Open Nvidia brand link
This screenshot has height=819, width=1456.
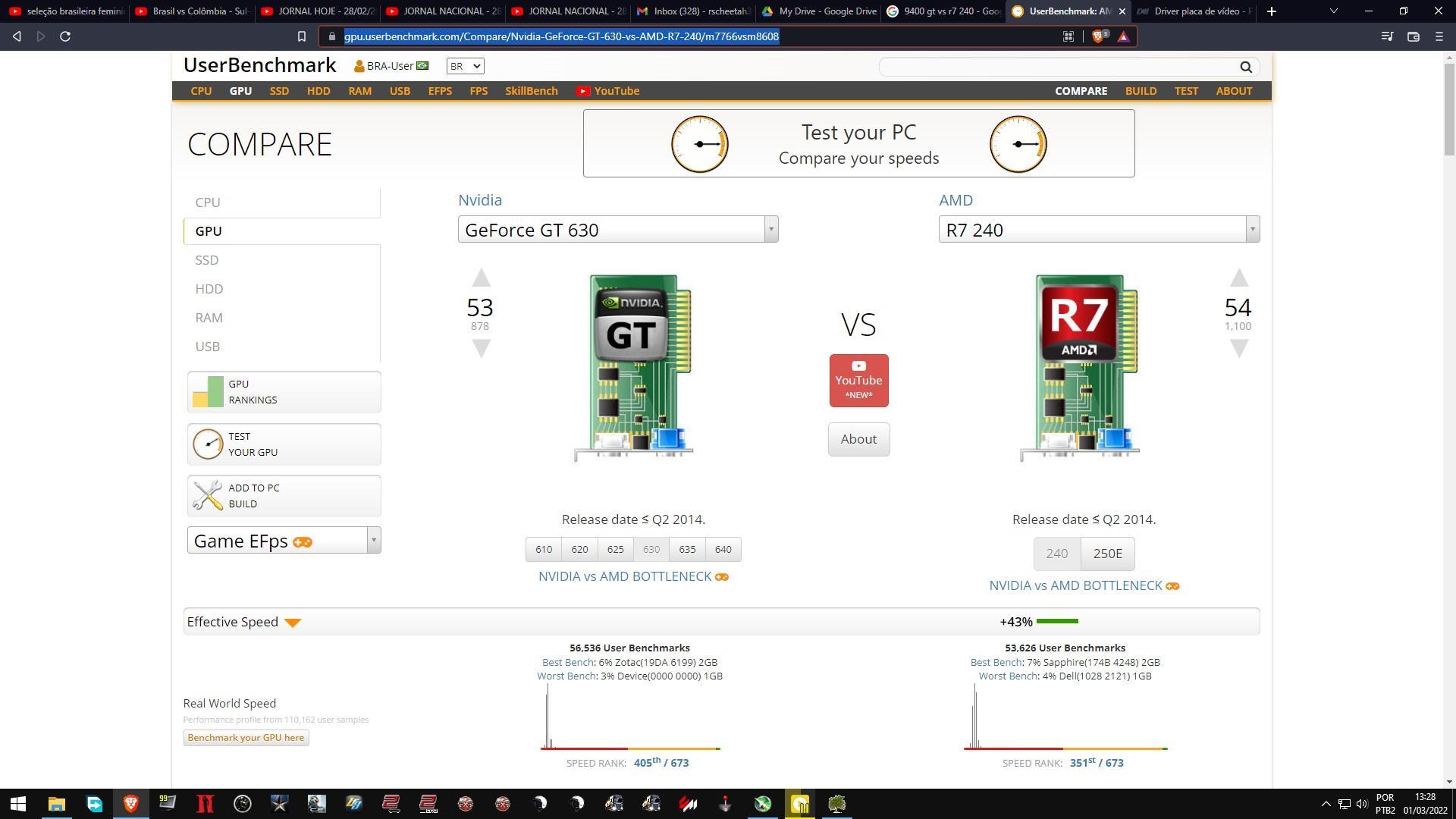click(479, 200)
